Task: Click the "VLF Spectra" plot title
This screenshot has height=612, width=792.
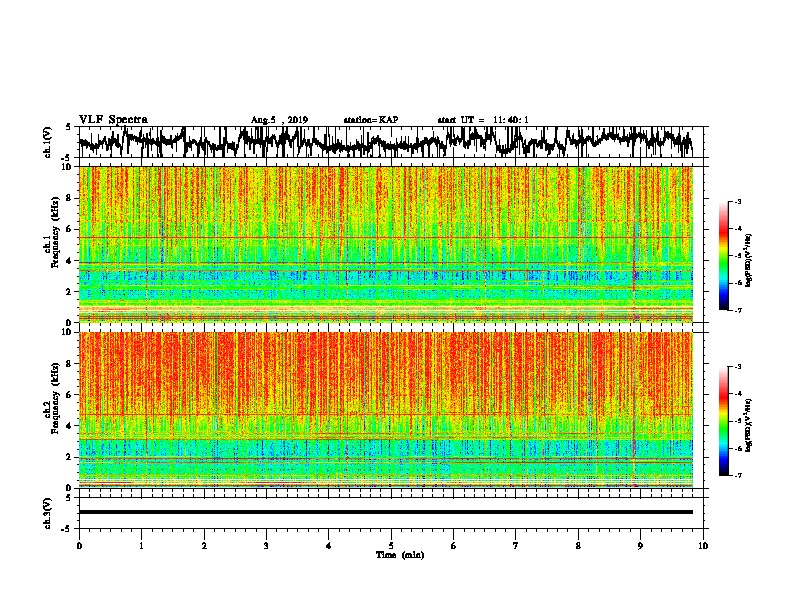Action: point(113,120)
